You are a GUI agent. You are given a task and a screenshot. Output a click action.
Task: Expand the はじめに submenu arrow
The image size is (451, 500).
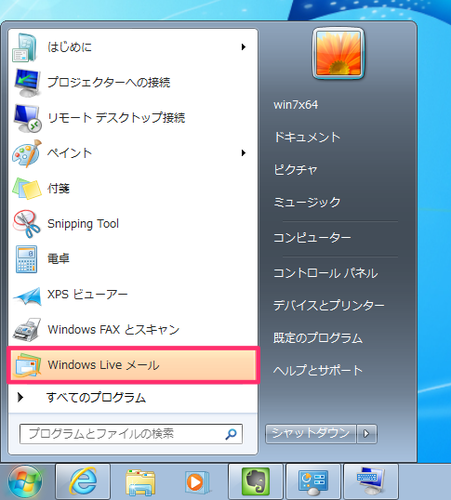[x=244, y=47]
